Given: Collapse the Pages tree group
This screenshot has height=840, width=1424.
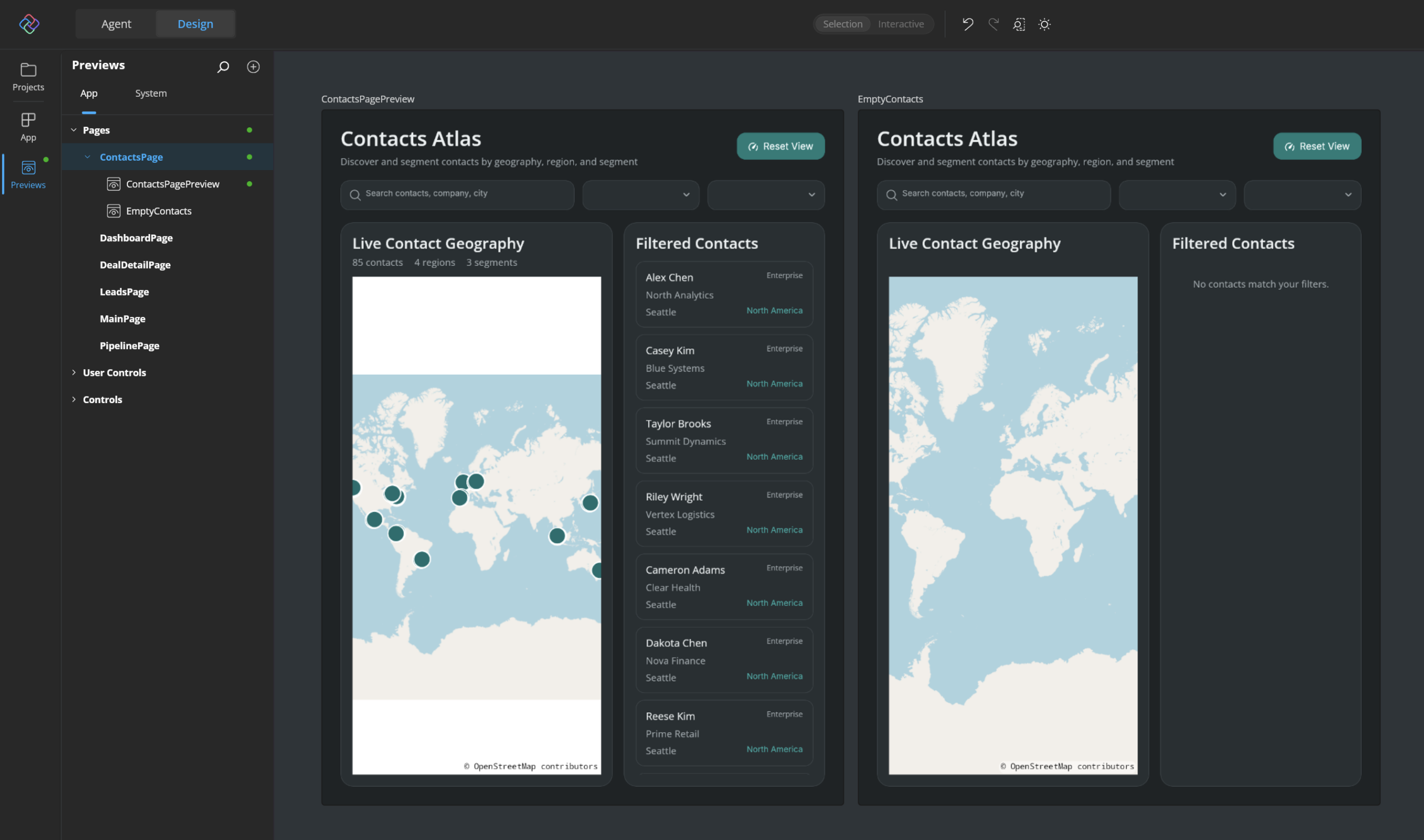Looking at the screenshot, I should [x=73, y=130].
